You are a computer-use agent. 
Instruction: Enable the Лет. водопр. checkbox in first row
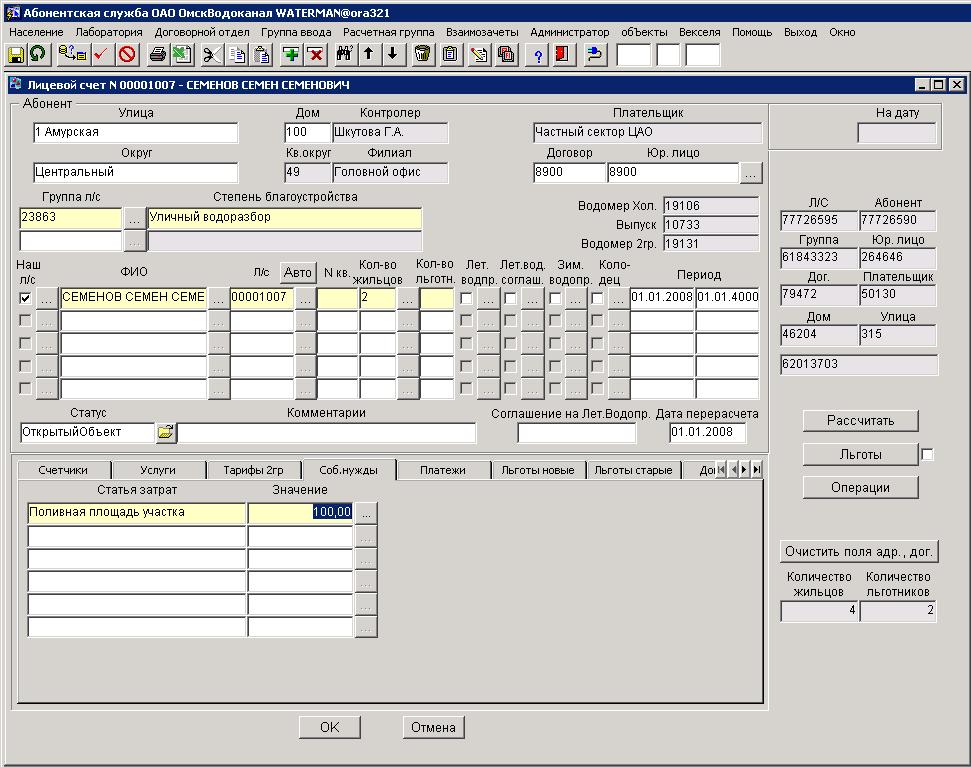(x=466, y=298)
